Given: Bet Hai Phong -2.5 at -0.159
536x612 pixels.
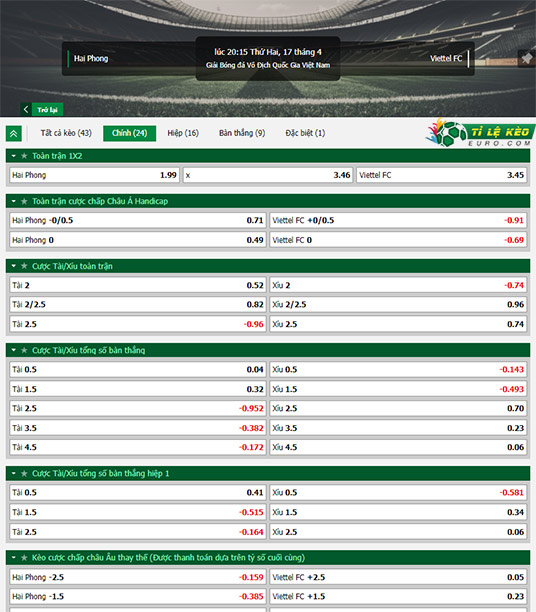Looking at the screenshot, I should pyautogui.click(x=138, y=577).
